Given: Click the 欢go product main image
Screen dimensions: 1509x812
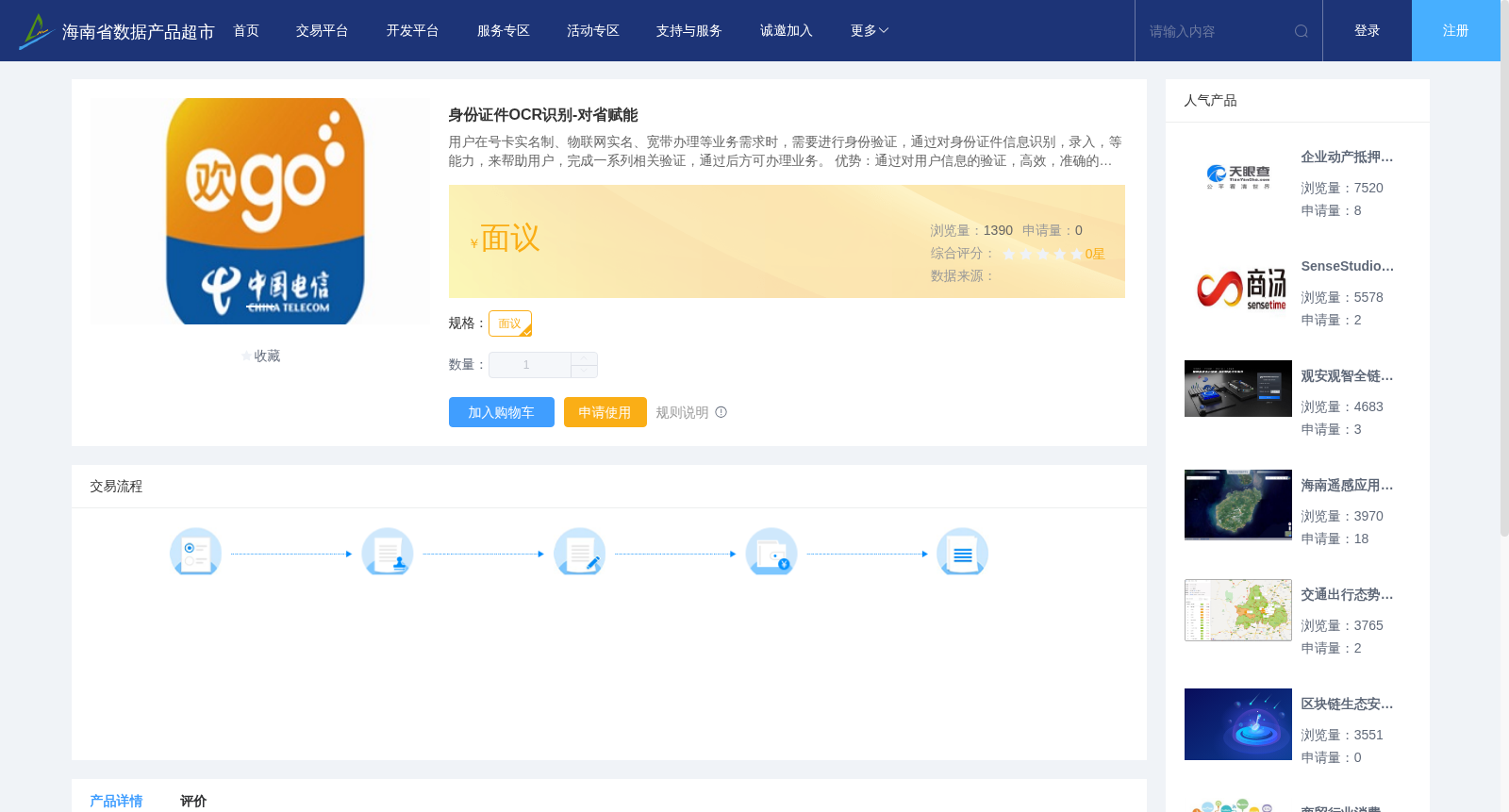Looking at the screenshot, I should pyautogui.click(x=259, y=211).
